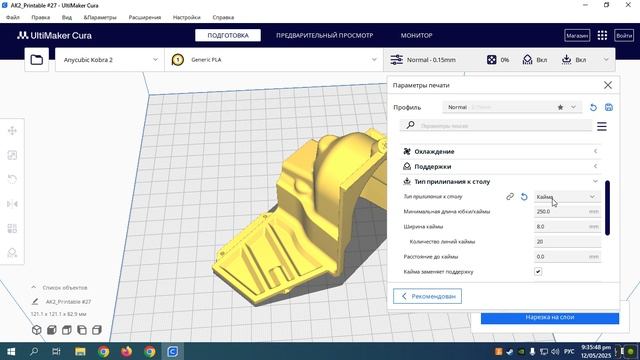This screenshot has height=360, width=640.
Task: Click the Войти sign-in button
Action: (624, 36)
